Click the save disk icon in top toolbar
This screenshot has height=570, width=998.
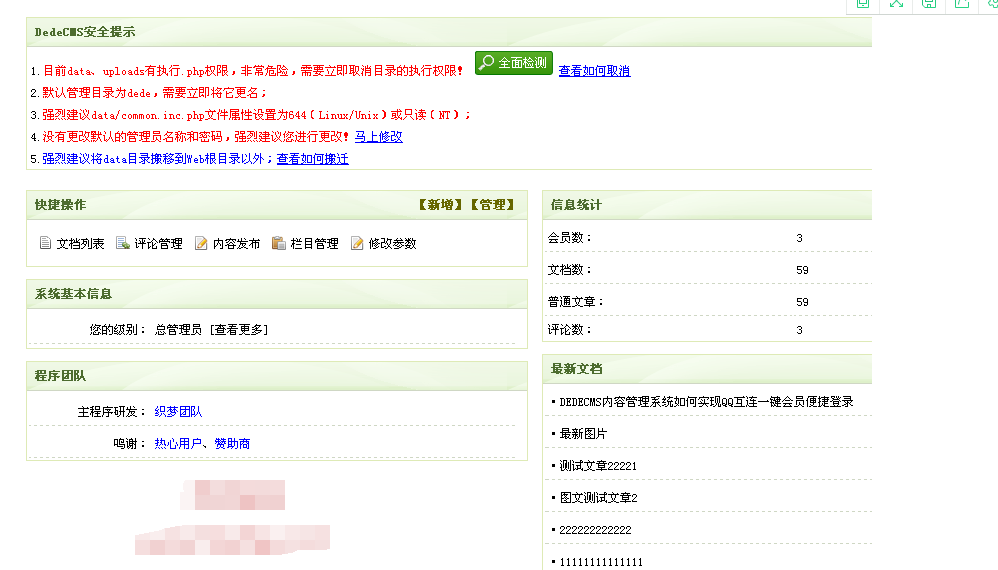pos(929,4)
